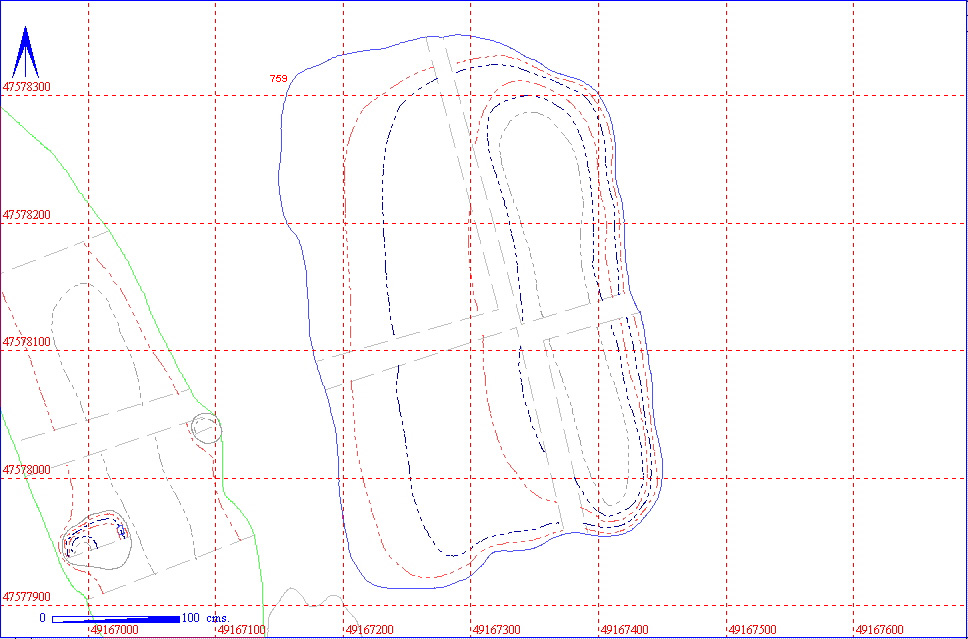Click the blue north arrow symbol
This screenshot has height=639, width=968.
coord(25,52)
